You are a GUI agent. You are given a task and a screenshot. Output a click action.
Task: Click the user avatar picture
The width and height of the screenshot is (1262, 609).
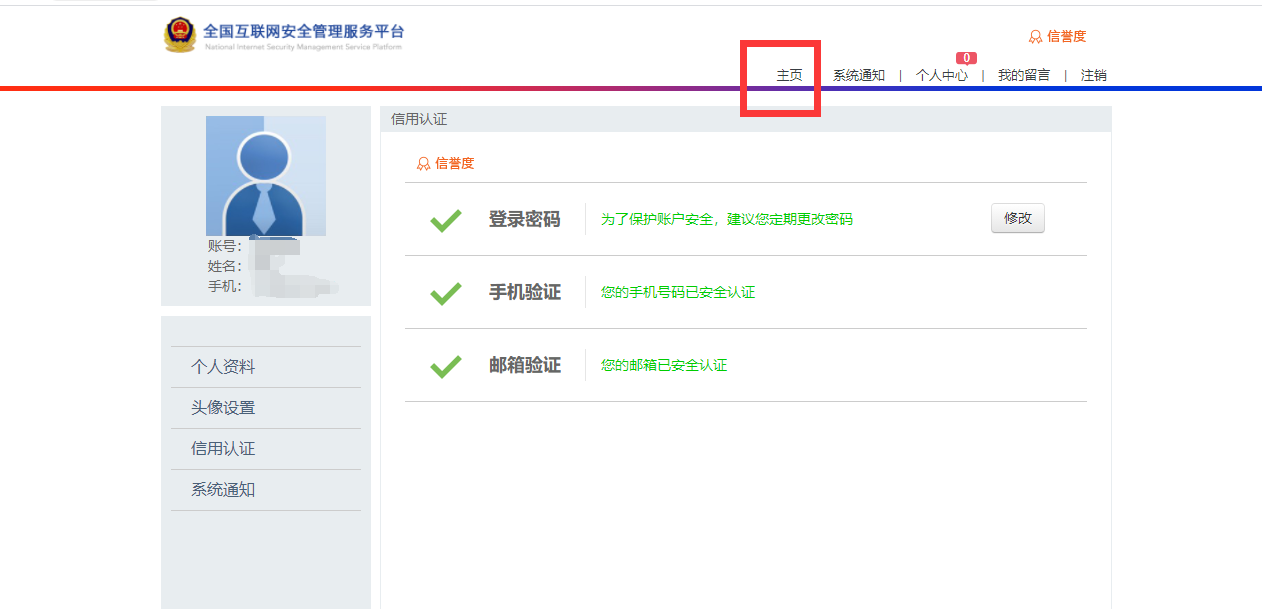(265, 176)
